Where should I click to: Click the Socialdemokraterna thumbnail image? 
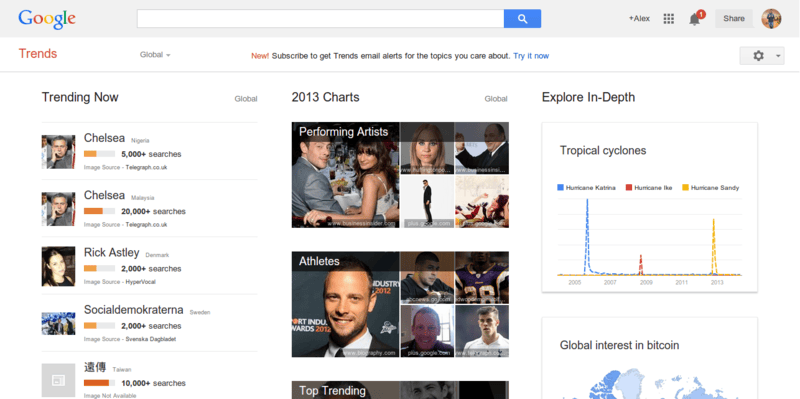coord(58,323)
